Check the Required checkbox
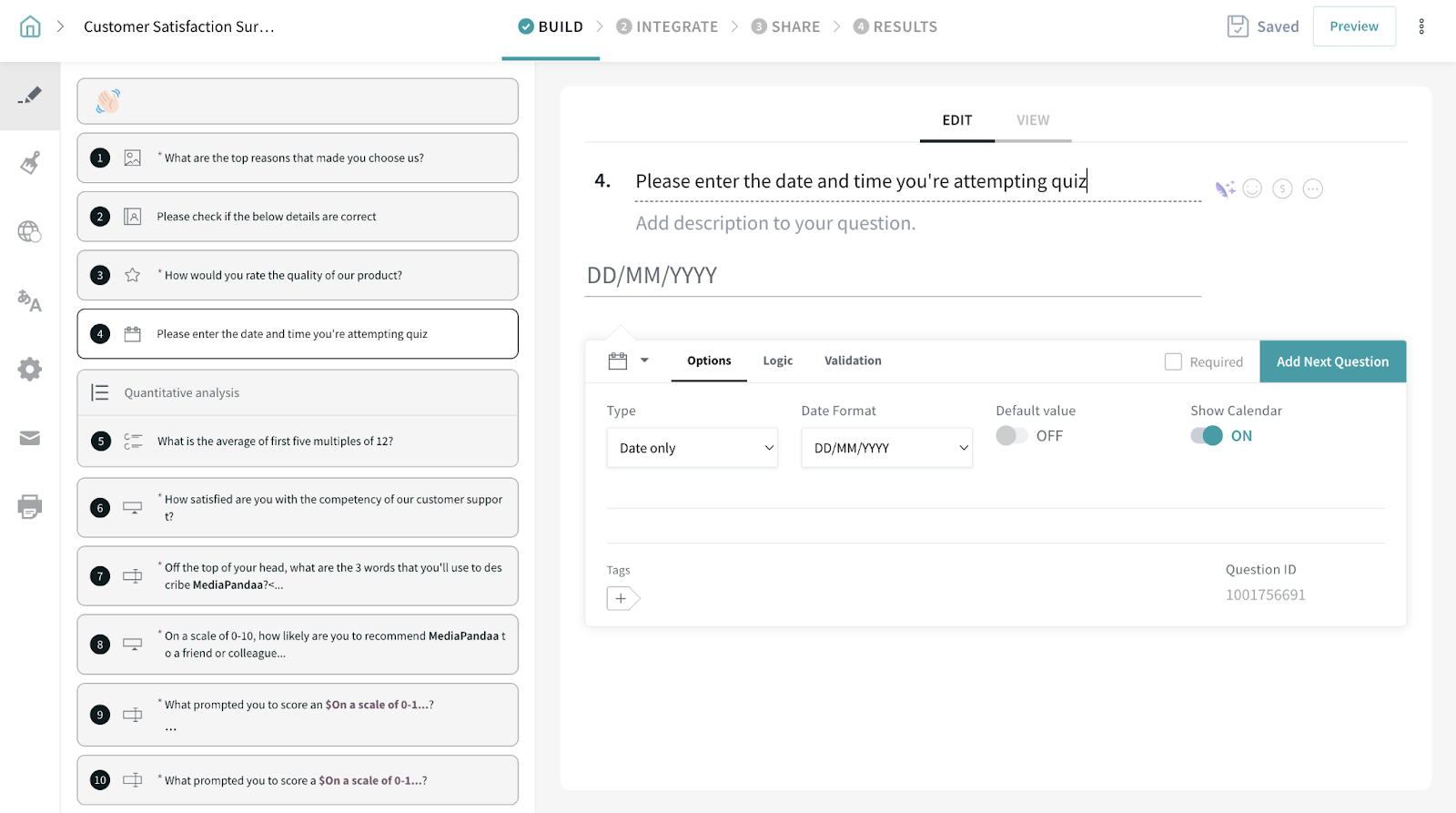This screenshot has height=813, width=1456. [1173, 361]
